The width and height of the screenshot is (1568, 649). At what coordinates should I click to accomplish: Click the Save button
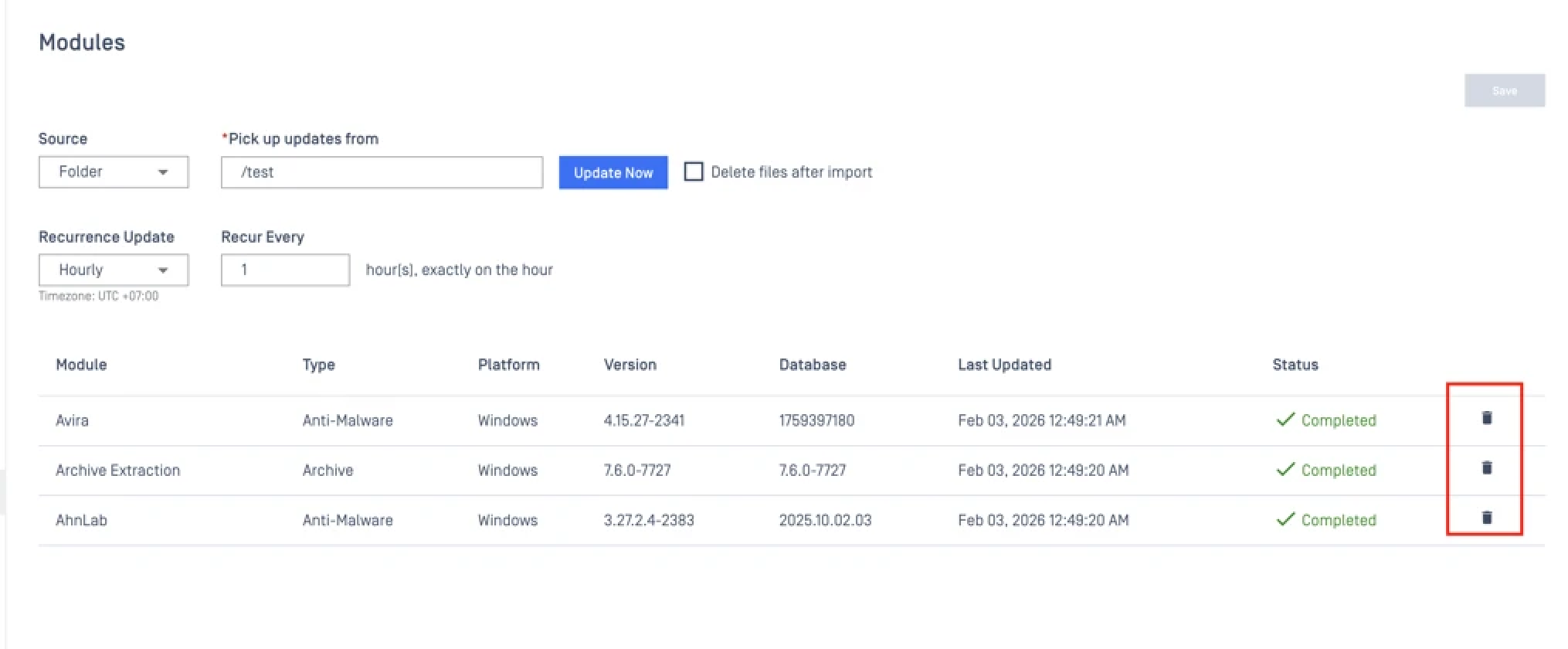(1504, 90)
